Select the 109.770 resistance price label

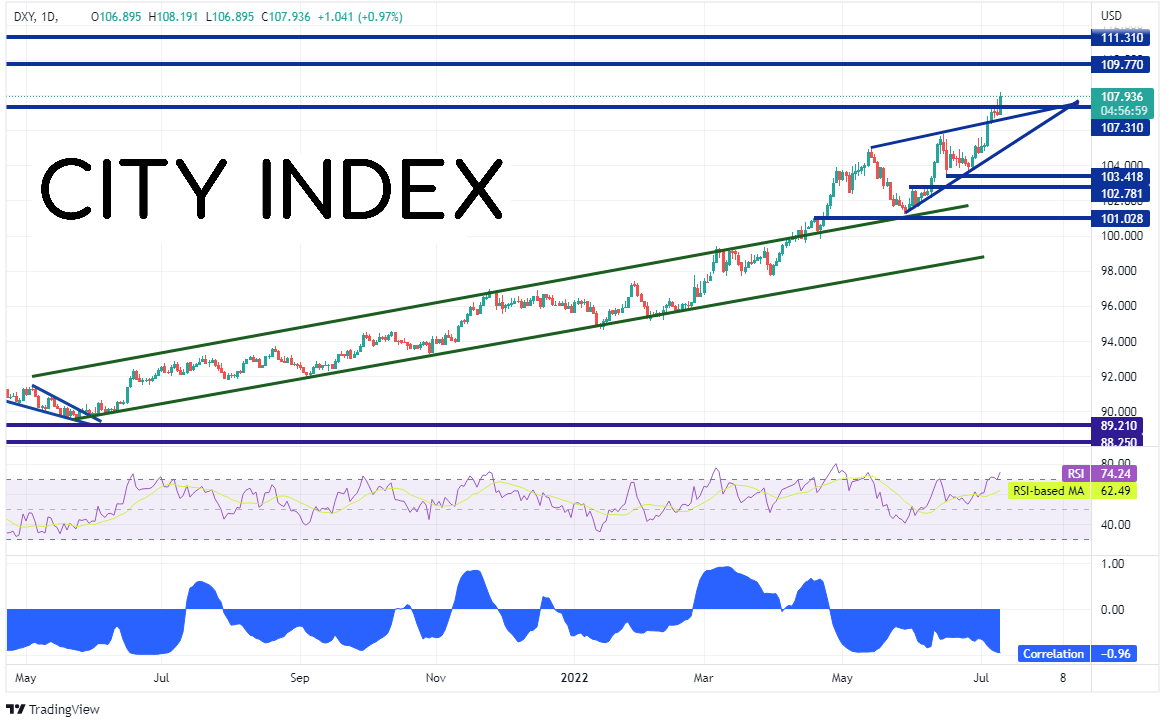[1121, 65]
